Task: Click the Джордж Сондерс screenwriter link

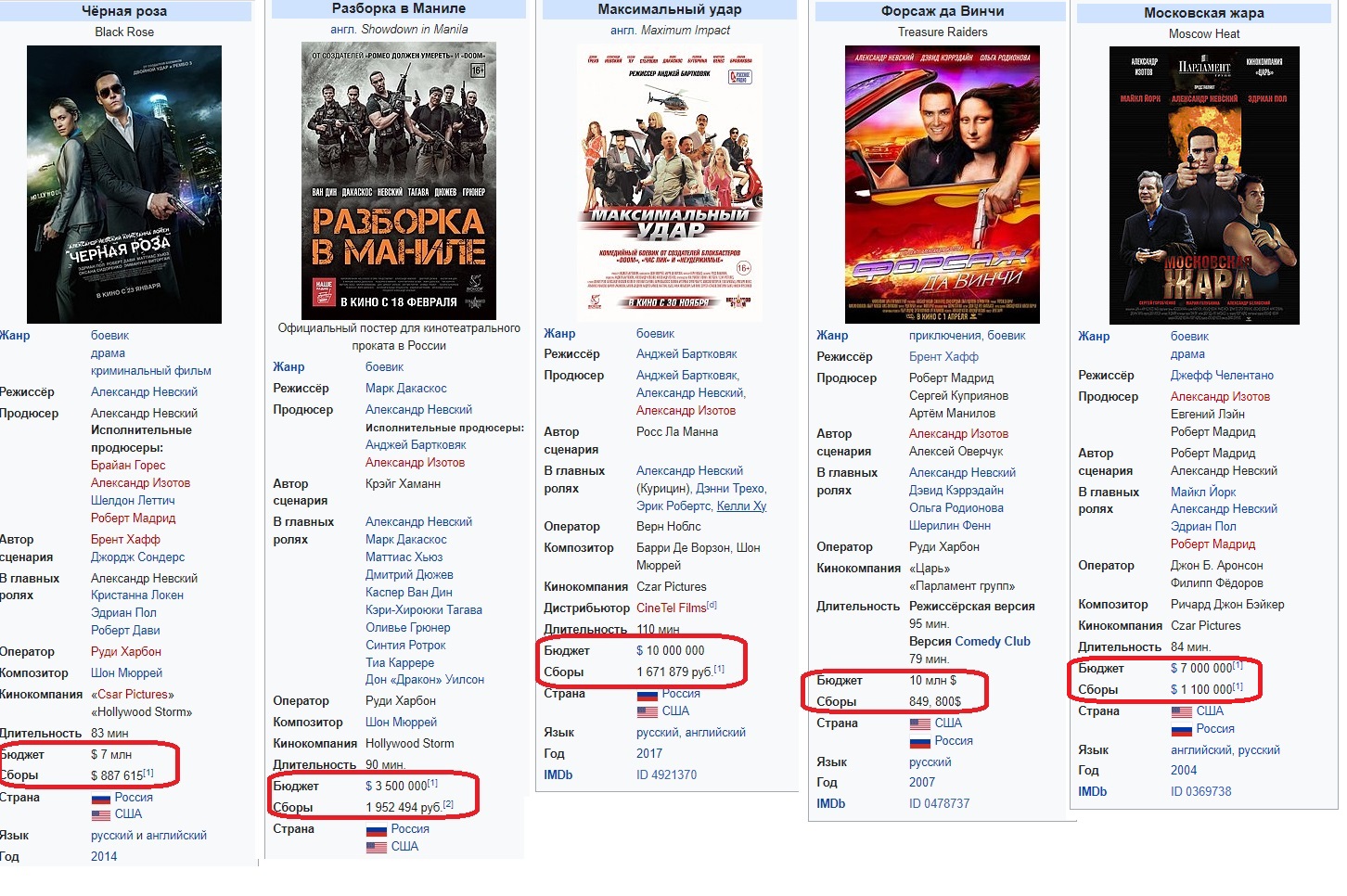Action: (137, 557)
